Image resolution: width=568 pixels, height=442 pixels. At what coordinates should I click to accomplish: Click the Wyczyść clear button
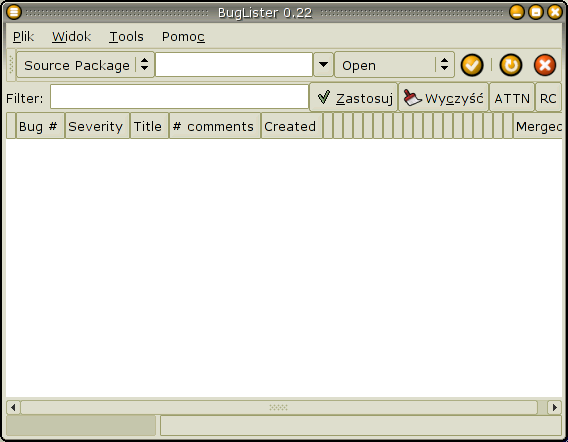coord(443,98)
